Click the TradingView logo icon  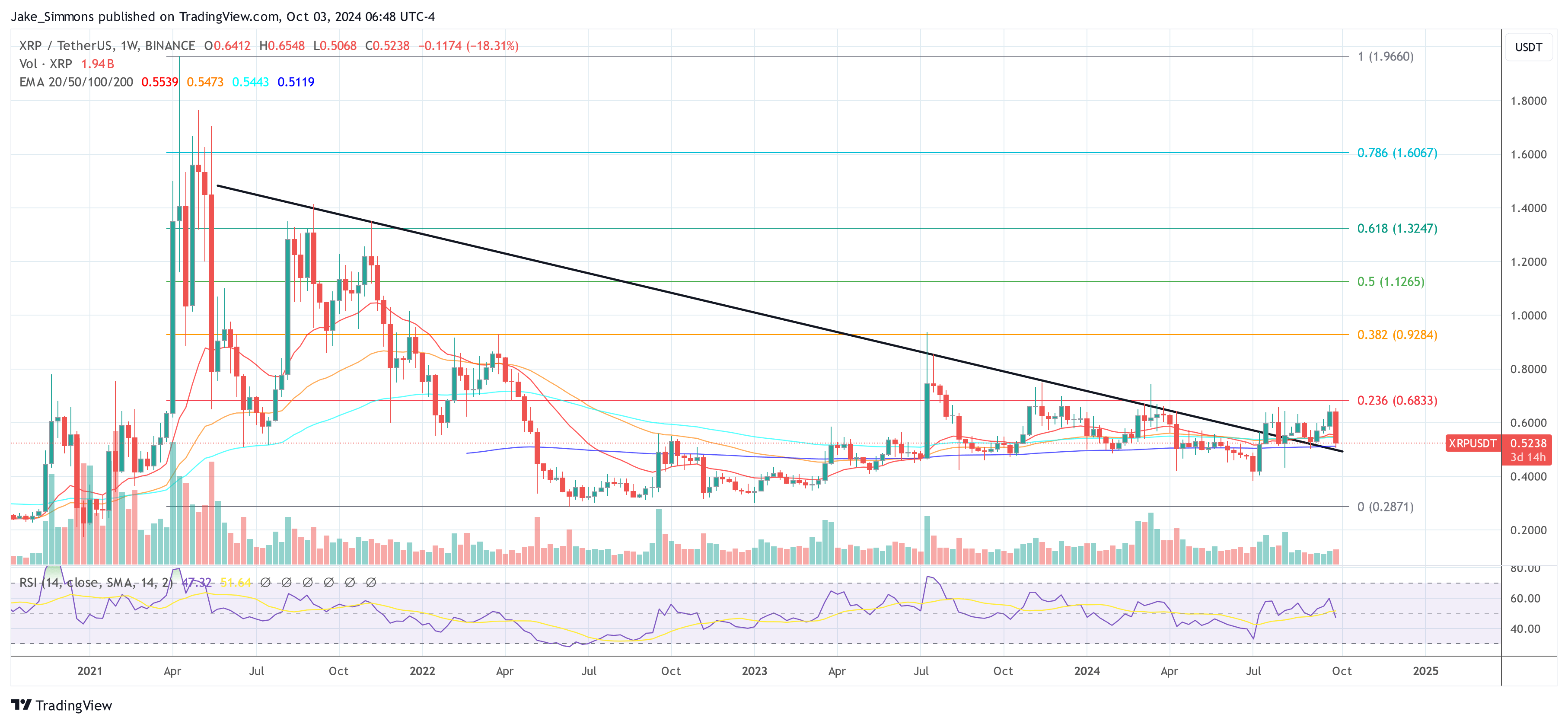pyautogui.click(x=21, y=705)
